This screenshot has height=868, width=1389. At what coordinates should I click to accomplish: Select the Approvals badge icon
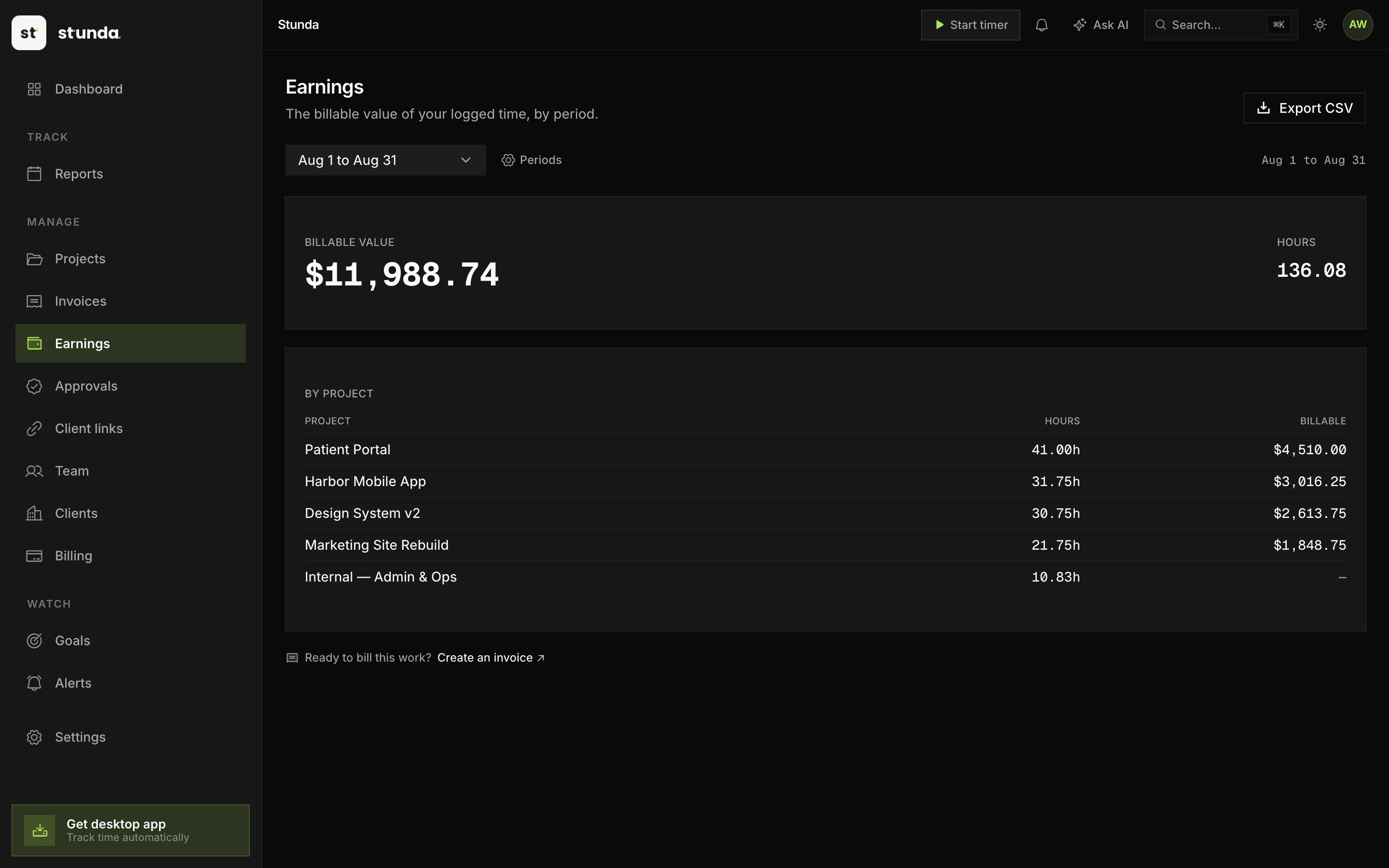34,386
